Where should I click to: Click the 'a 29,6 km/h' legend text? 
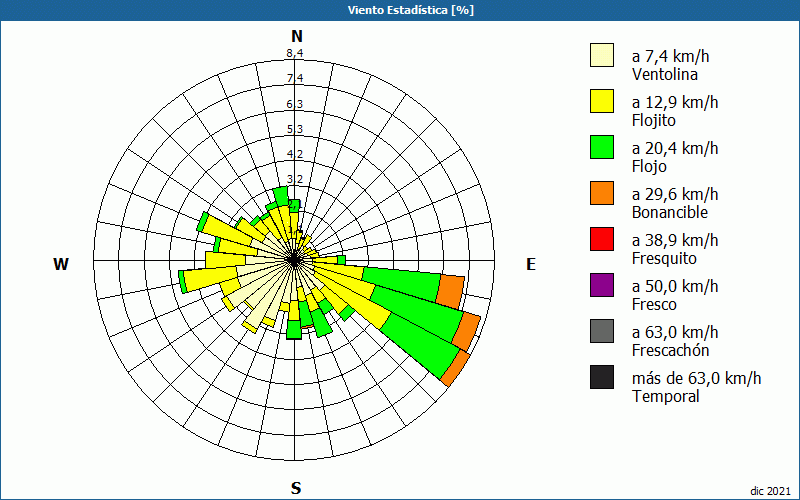click(675, 194)
